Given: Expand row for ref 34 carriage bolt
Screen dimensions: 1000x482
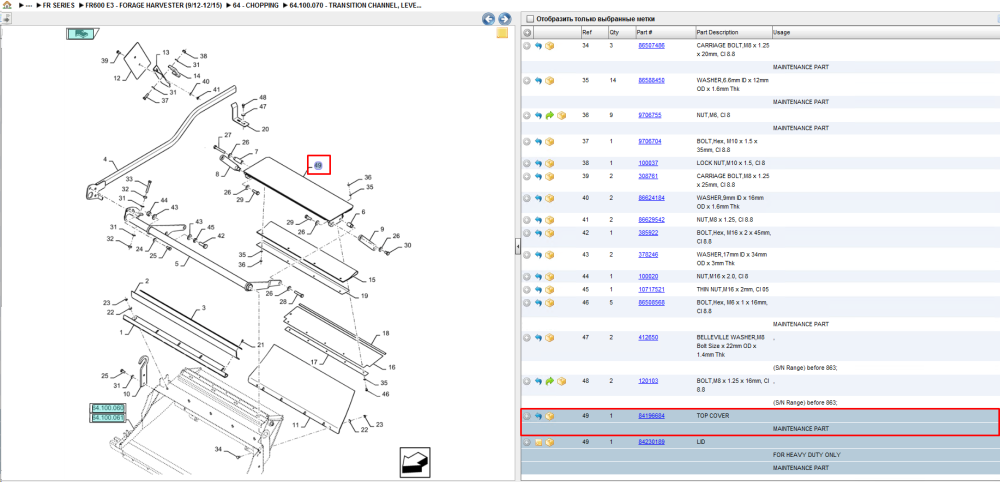Looking at the screenshot, I should tap(527, 46).
